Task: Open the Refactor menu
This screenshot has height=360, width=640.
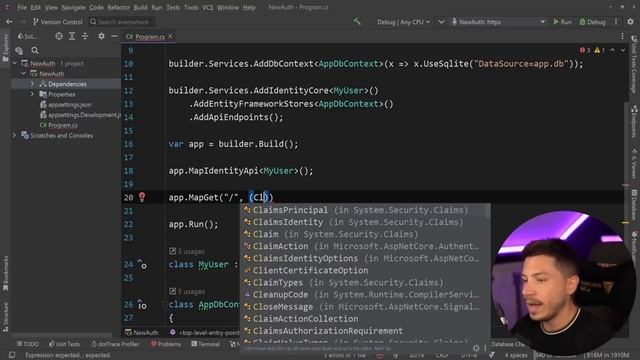Action: click(x=118, y=7)
